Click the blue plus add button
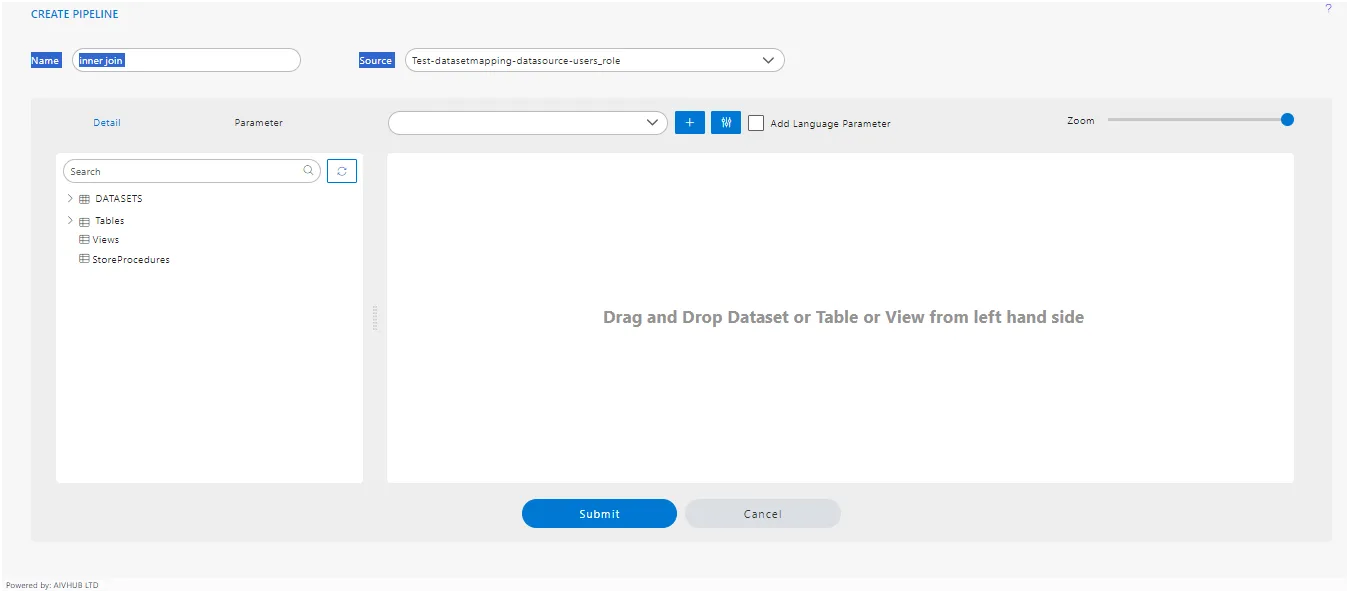 (x=690, y=123)
